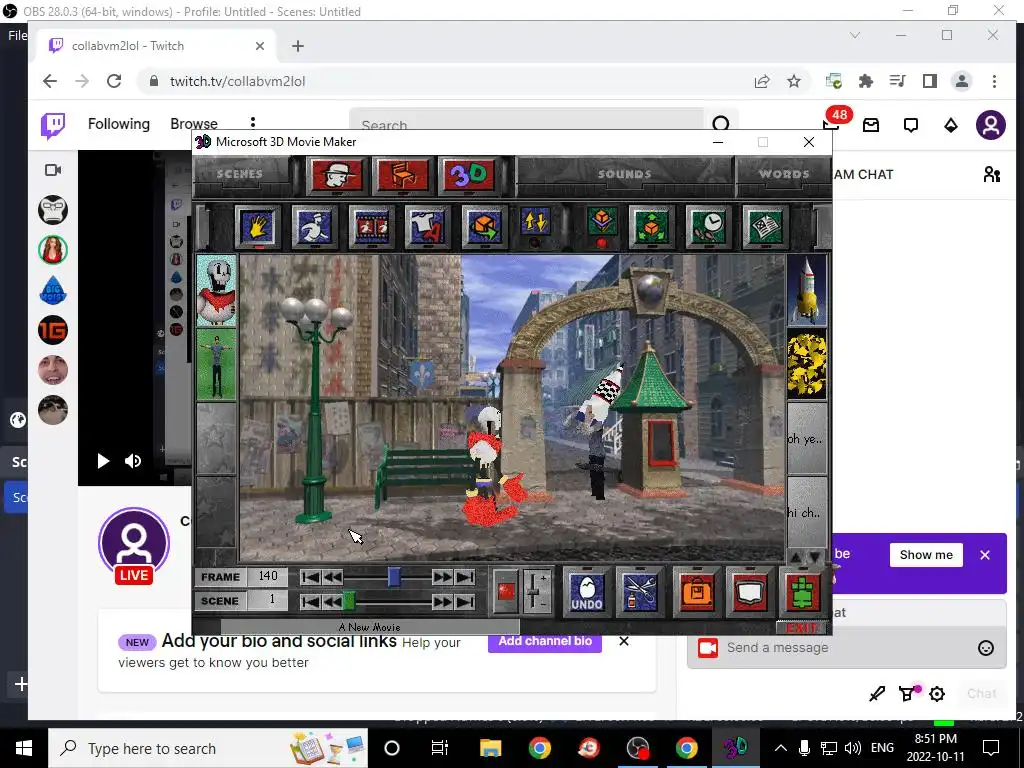Viewport: 1024px width, 768px height.
Task: Click the green map icon in Movie Maker
Action: (x=803, y=592)
